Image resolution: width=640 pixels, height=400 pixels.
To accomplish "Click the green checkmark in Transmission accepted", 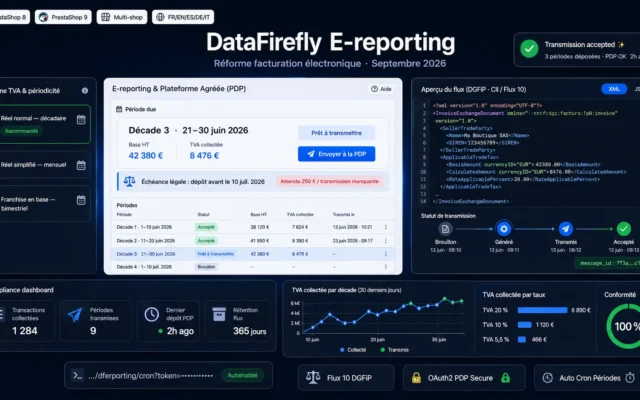I will 529,49.
